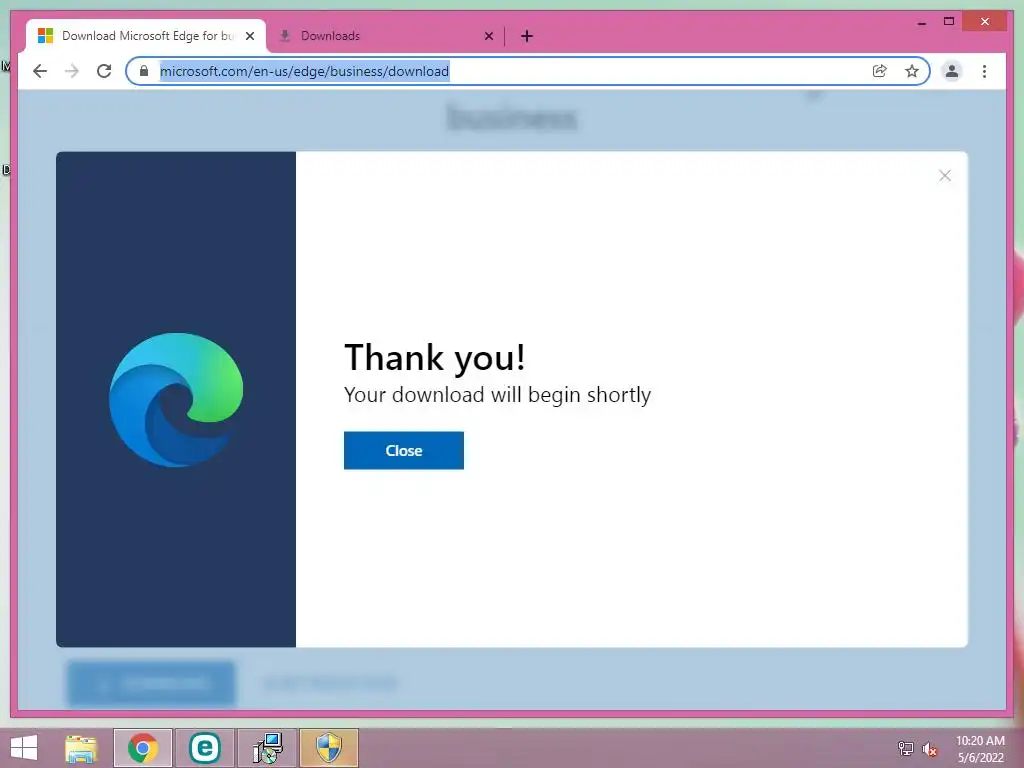
Task: Click "Your download will begin shortly" text
Action: point(497,395)
